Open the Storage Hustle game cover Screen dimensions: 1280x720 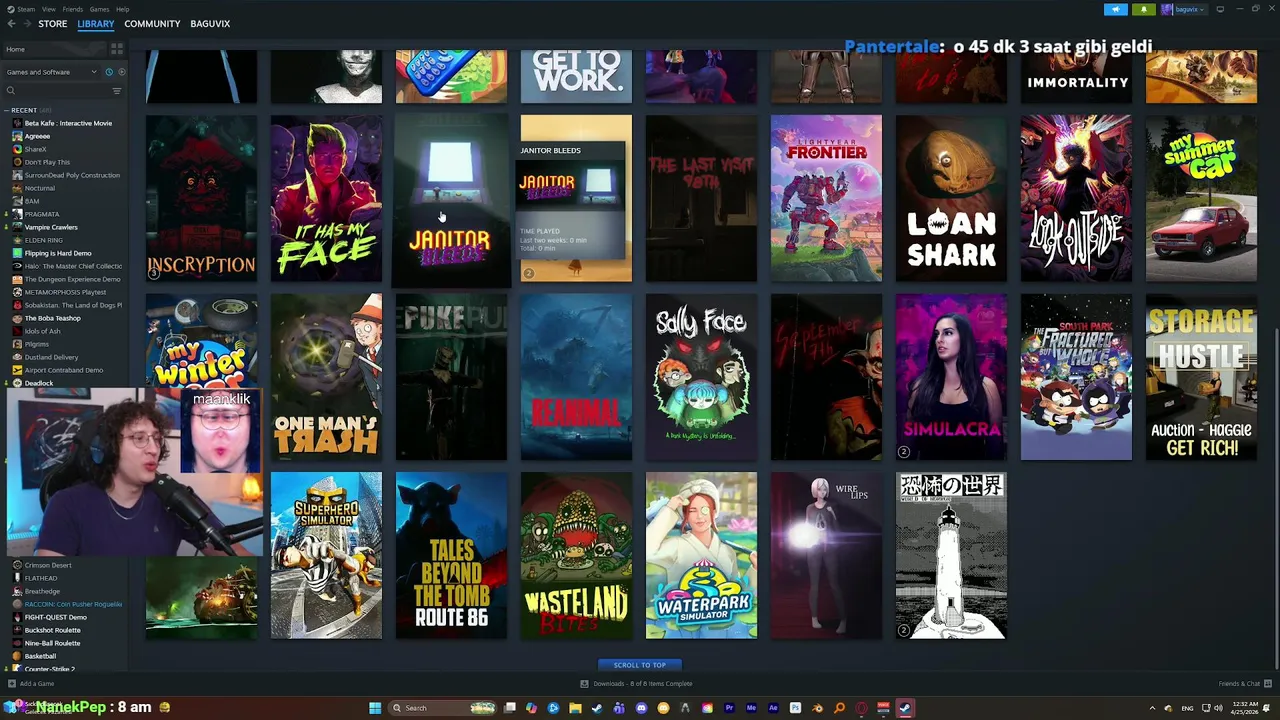pyautogui.click(x=1201, y=377)
